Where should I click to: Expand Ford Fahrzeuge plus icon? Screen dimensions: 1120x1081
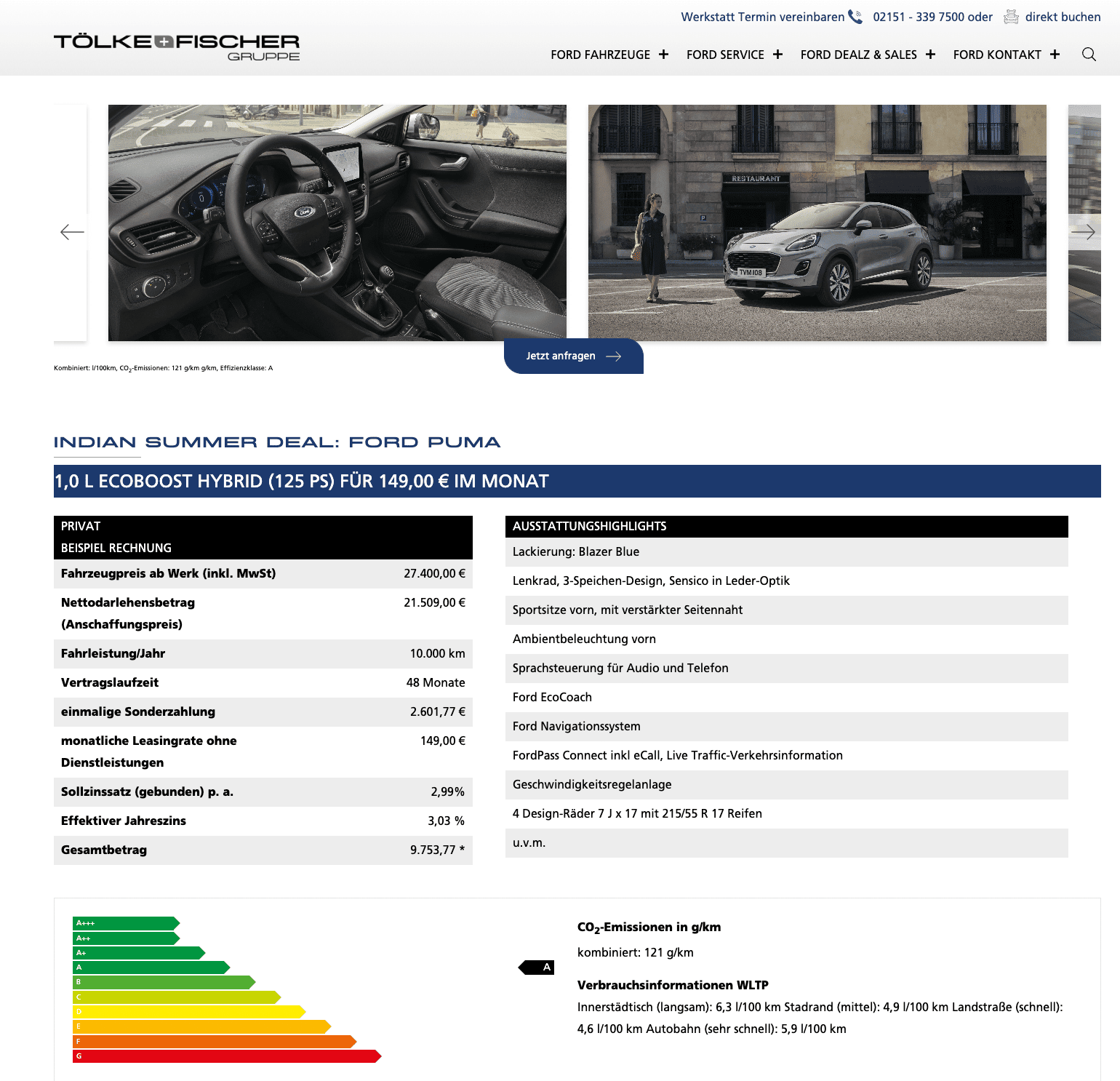tap(663, 55)
